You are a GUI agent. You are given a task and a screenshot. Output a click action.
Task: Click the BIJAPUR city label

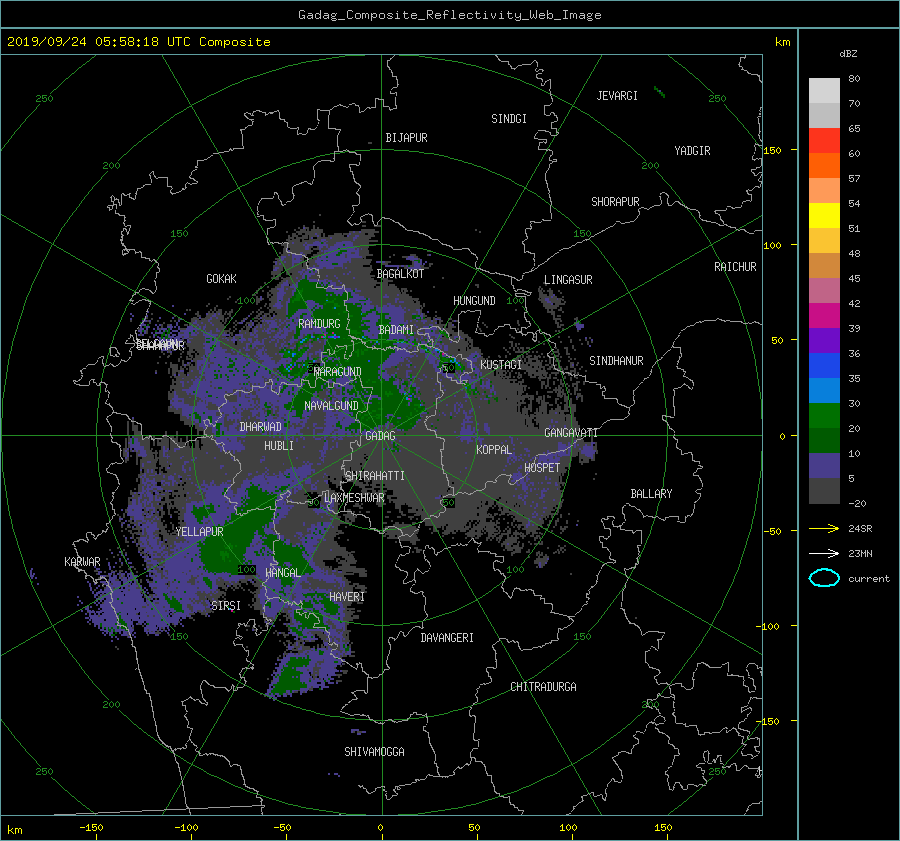tap(406, 138)
